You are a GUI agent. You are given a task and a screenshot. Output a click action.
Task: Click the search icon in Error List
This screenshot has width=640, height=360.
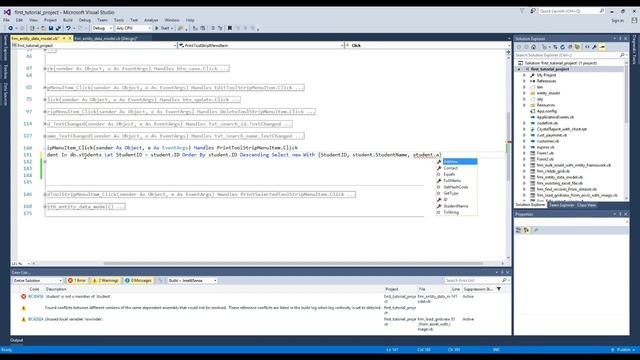504,280
